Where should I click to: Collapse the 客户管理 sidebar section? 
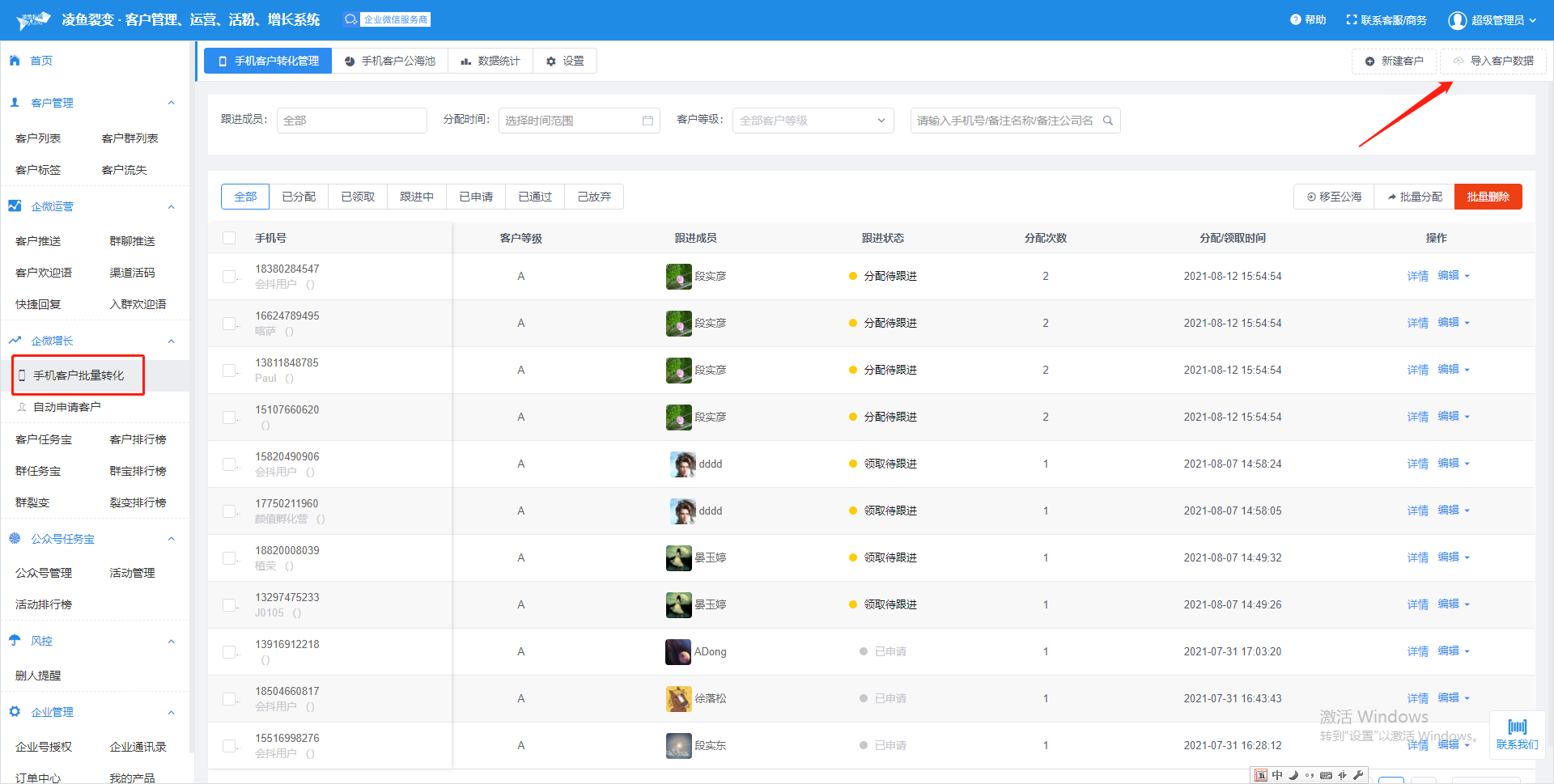[171, 103]
